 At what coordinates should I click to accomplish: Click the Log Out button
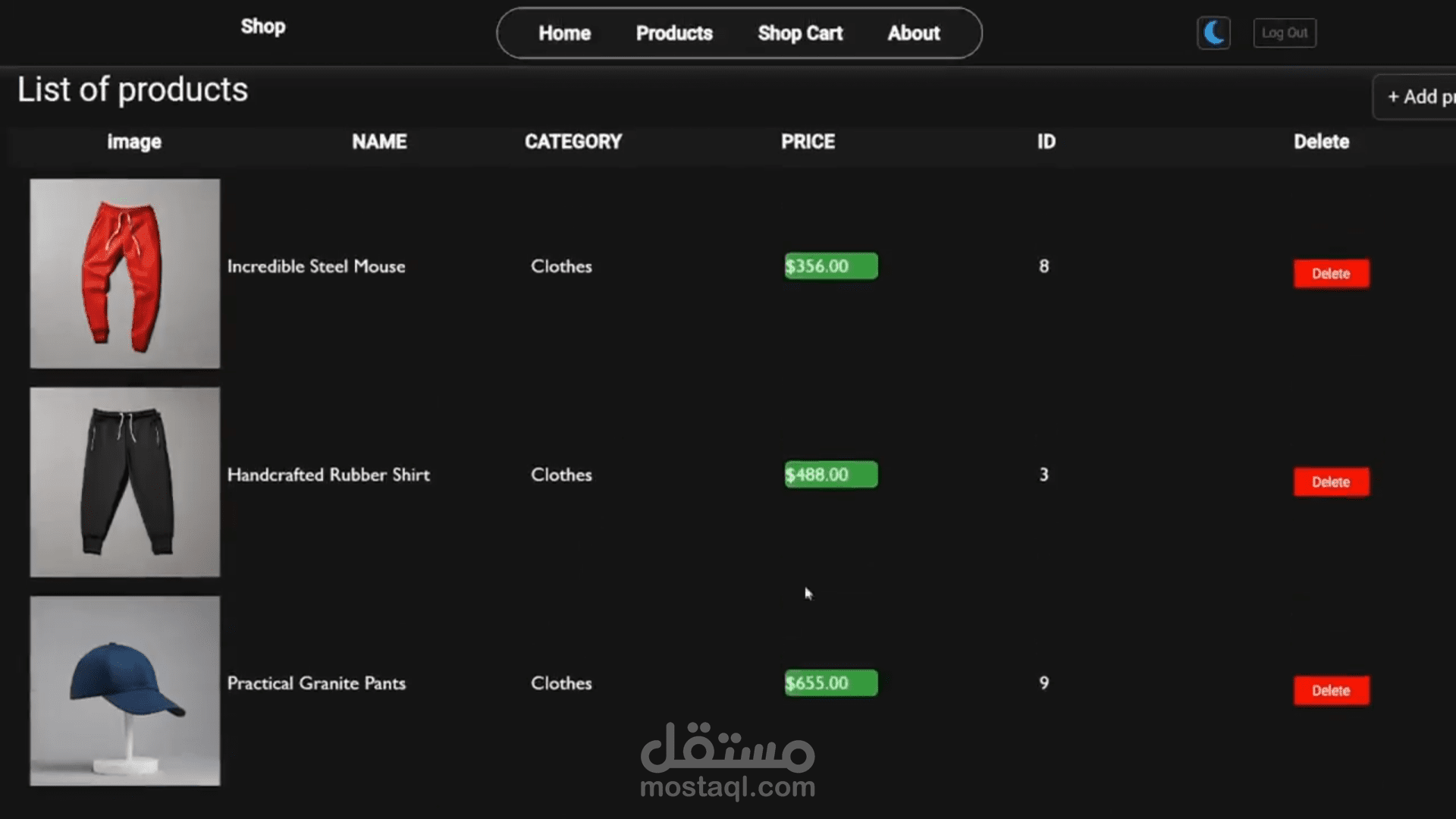(x=1285, y=33)
